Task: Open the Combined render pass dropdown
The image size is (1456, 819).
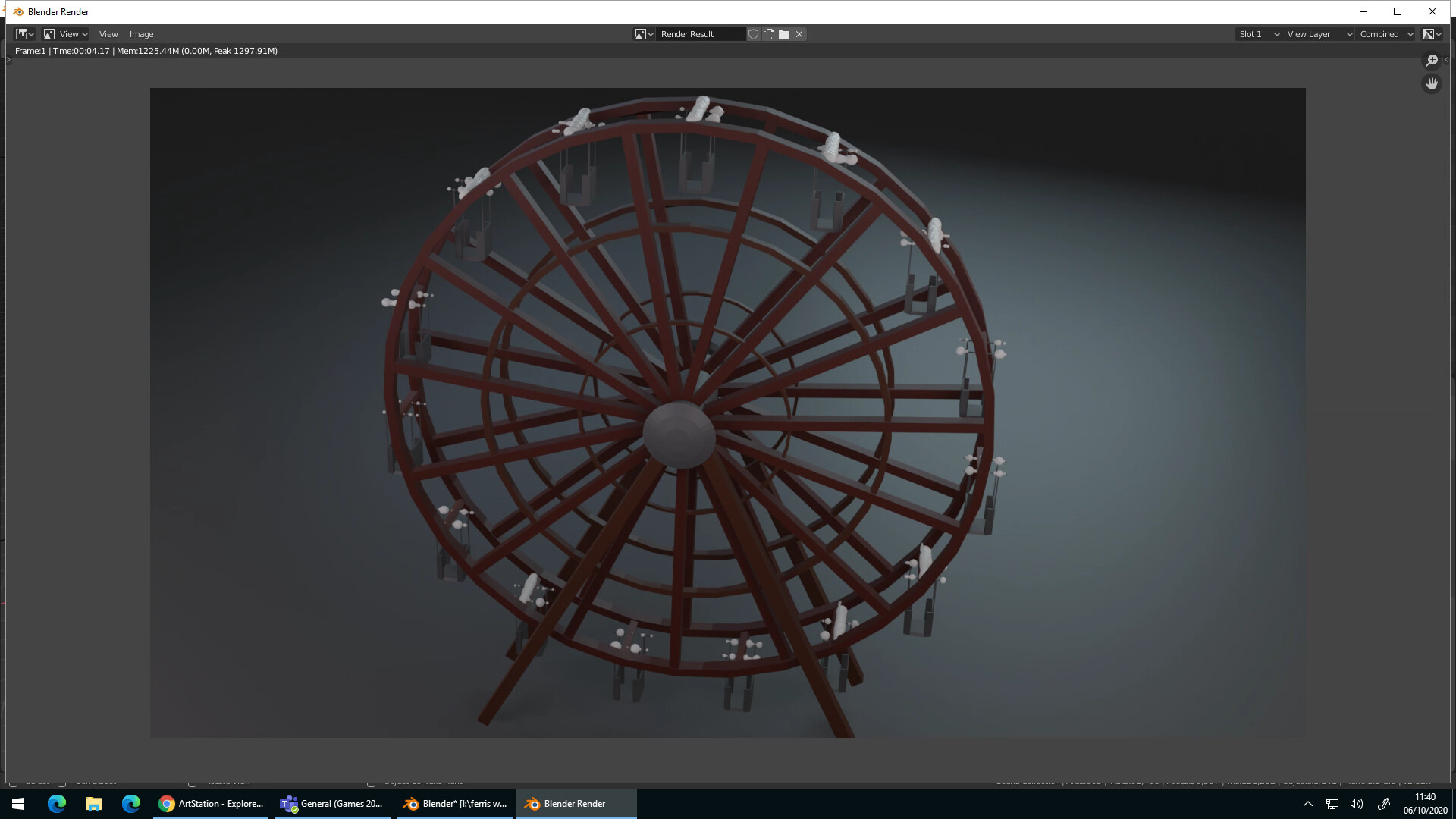Action: click(1384, 34)
